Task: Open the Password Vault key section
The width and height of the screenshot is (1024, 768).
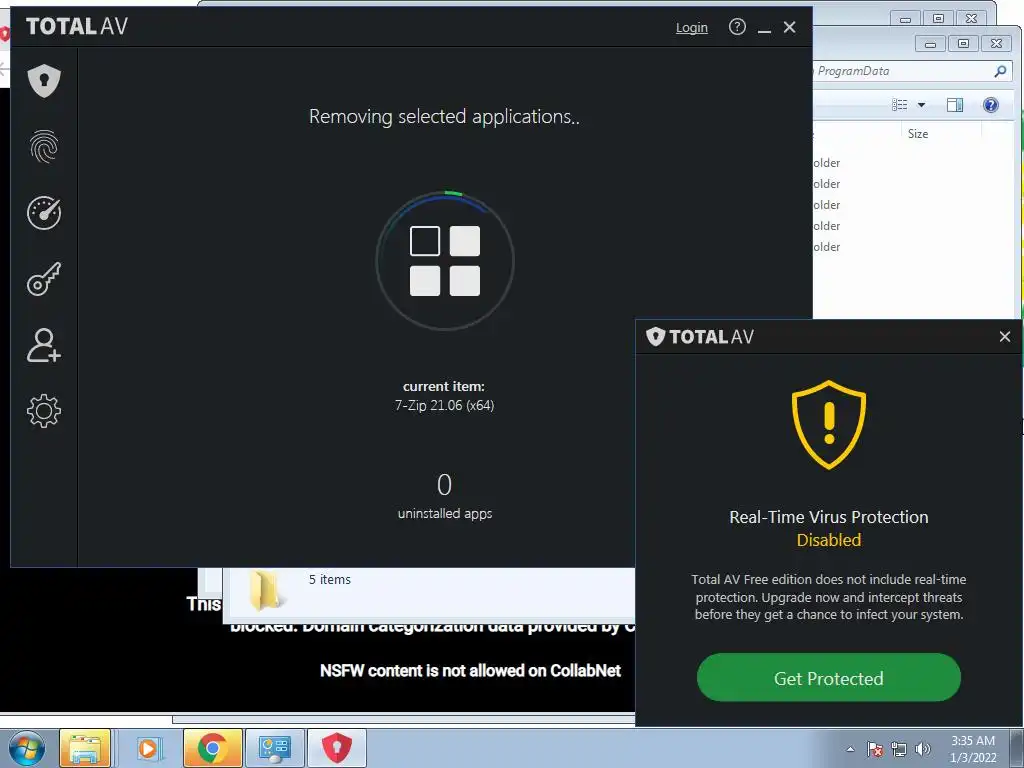Action: coord(44,279)
